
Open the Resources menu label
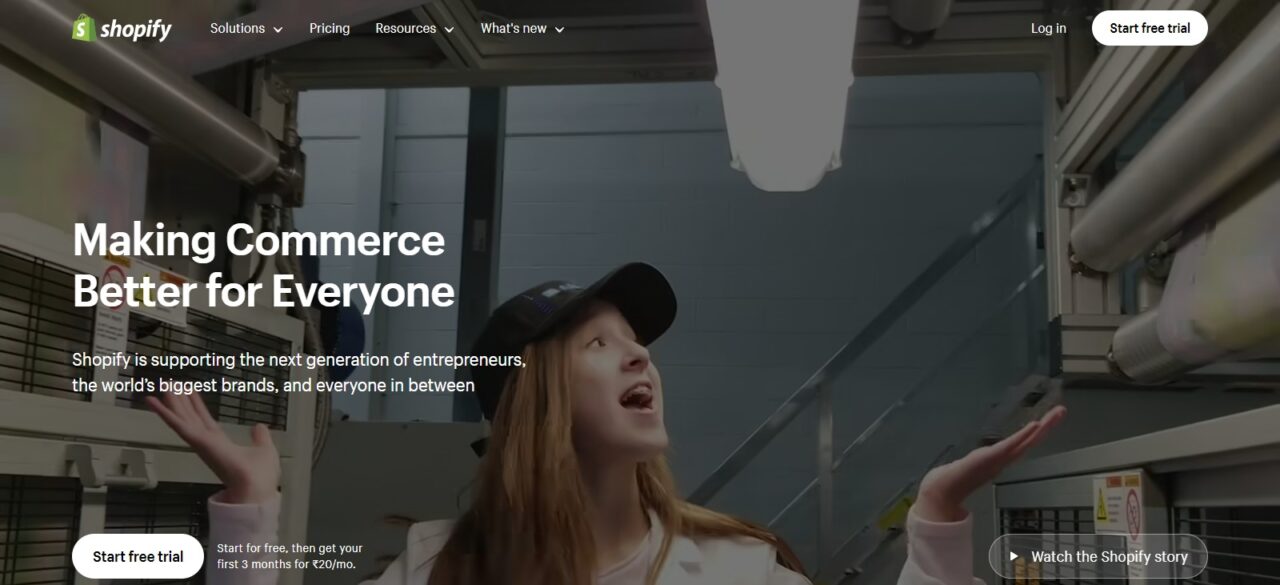[405, 28]
